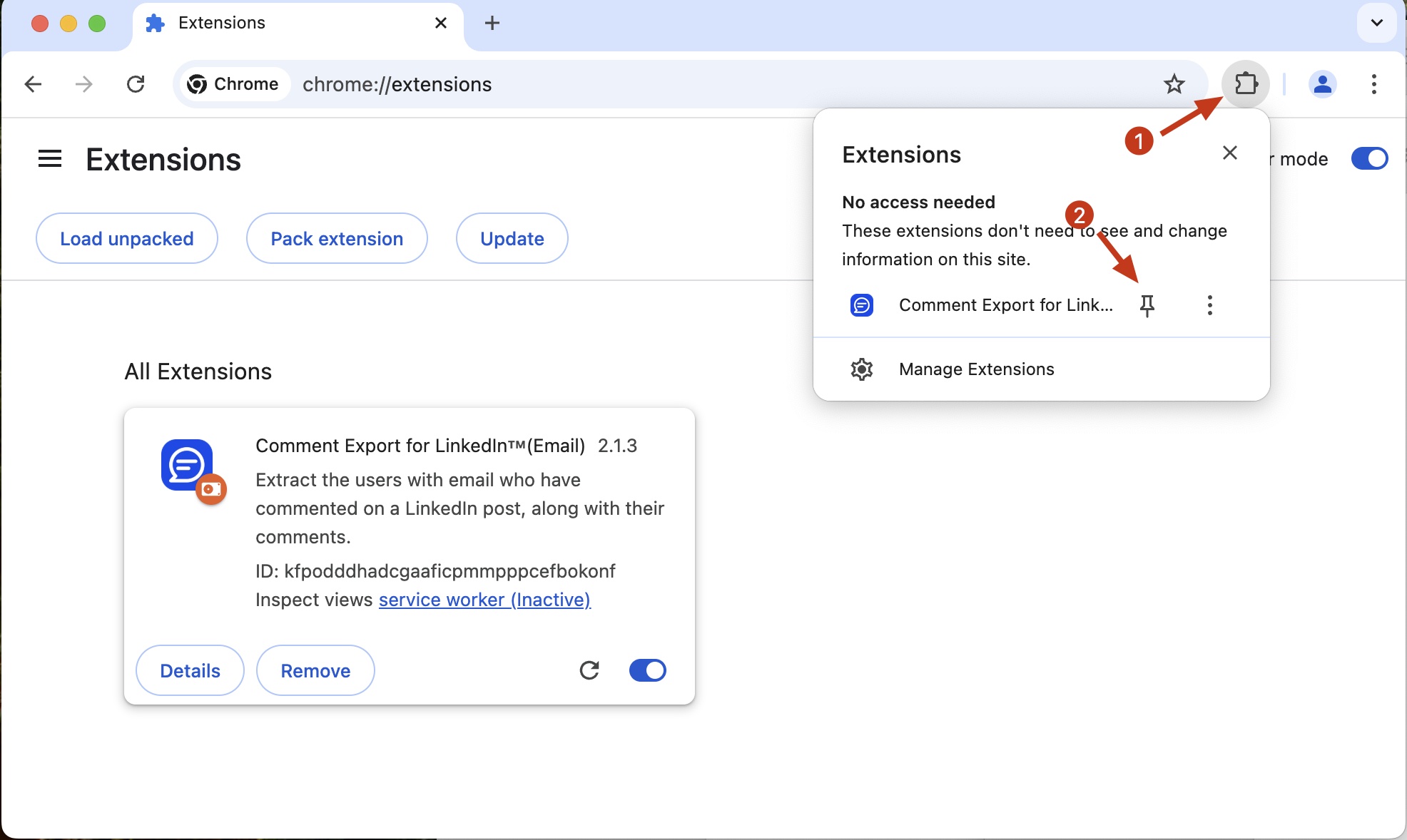The image size is (1407, 840).
Task: Remove the Comment Export extension
Action: tap(315, 670)
